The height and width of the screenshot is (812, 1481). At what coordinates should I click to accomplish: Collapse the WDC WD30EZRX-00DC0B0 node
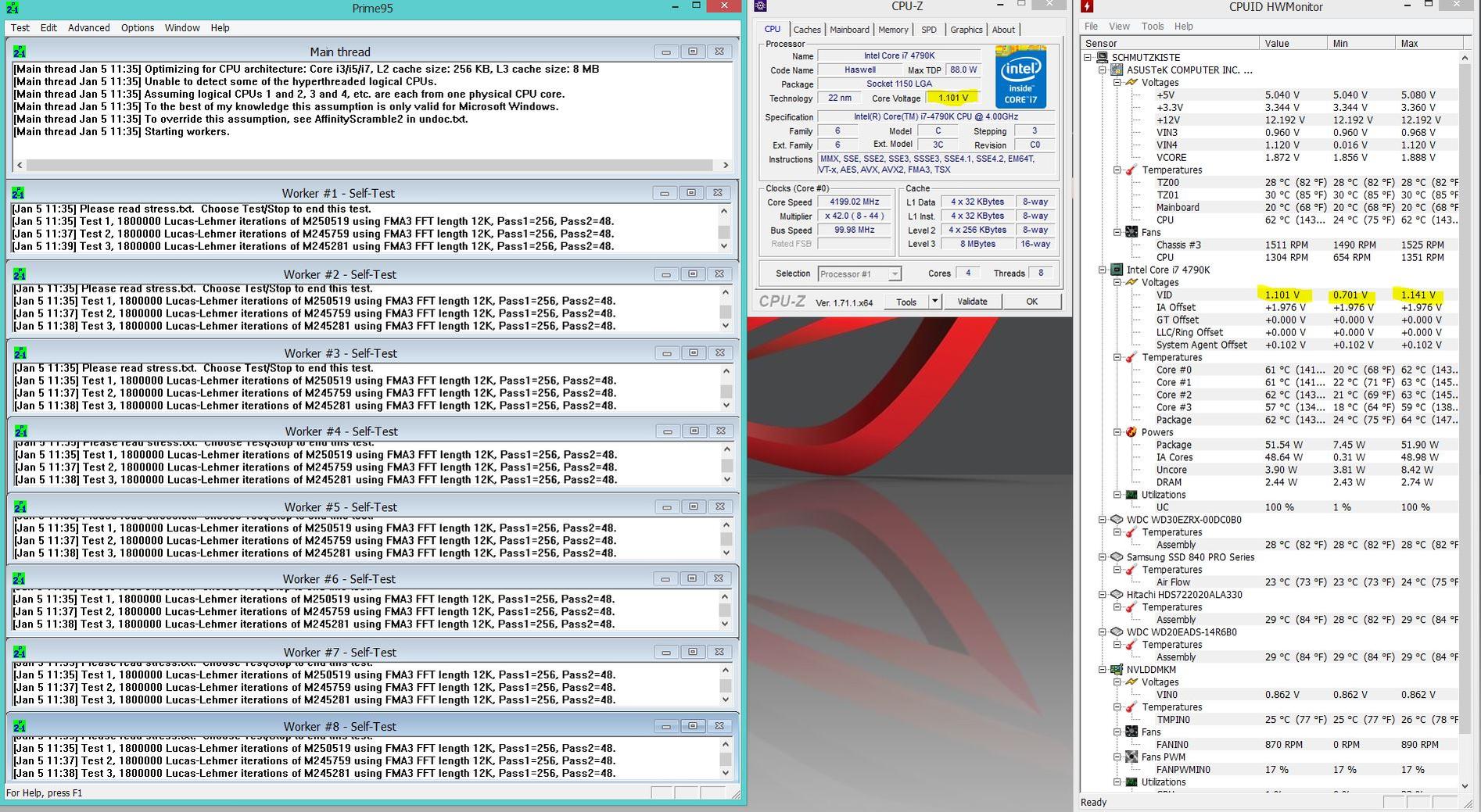(x=1103, y=520)
